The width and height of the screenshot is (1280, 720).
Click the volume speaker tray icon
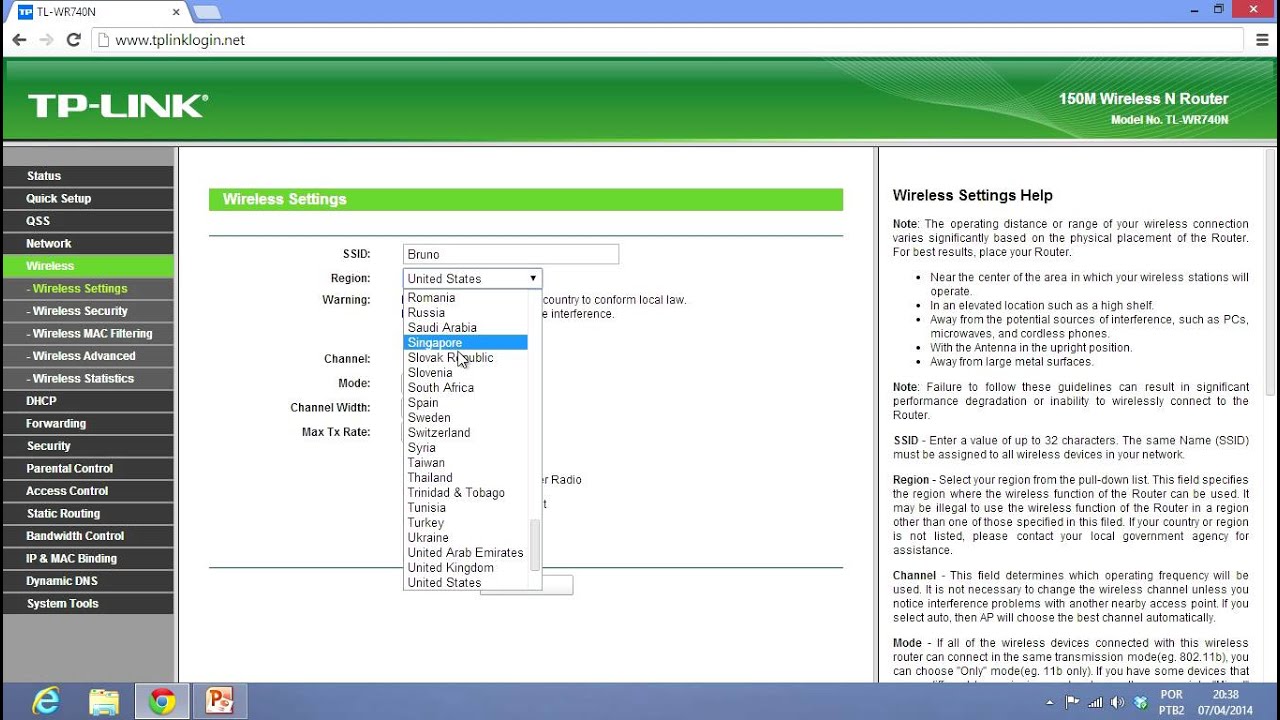(1119, 702)
